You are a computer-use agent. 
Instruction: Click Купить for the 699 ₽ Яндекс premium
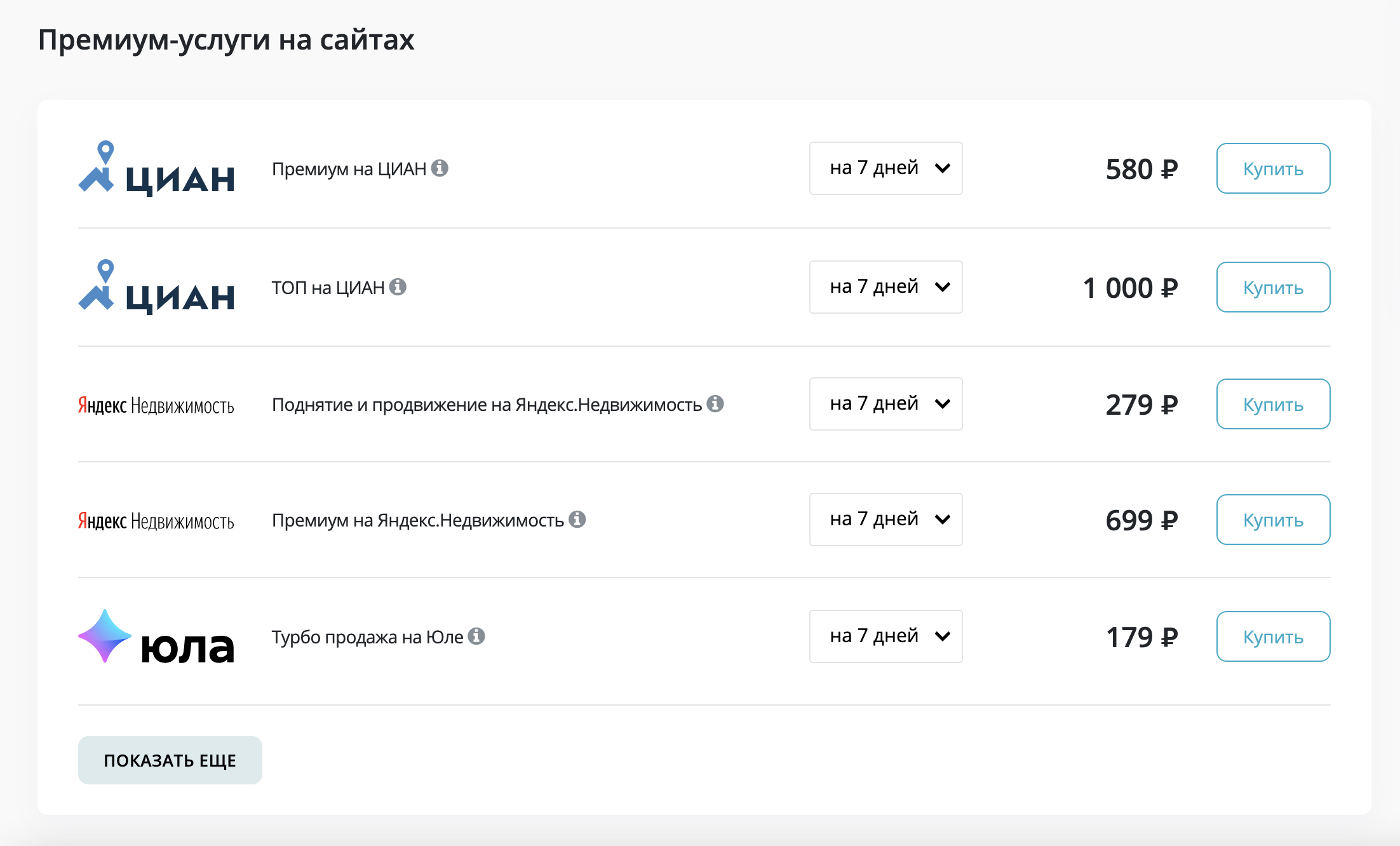(x=1274, y=520)
